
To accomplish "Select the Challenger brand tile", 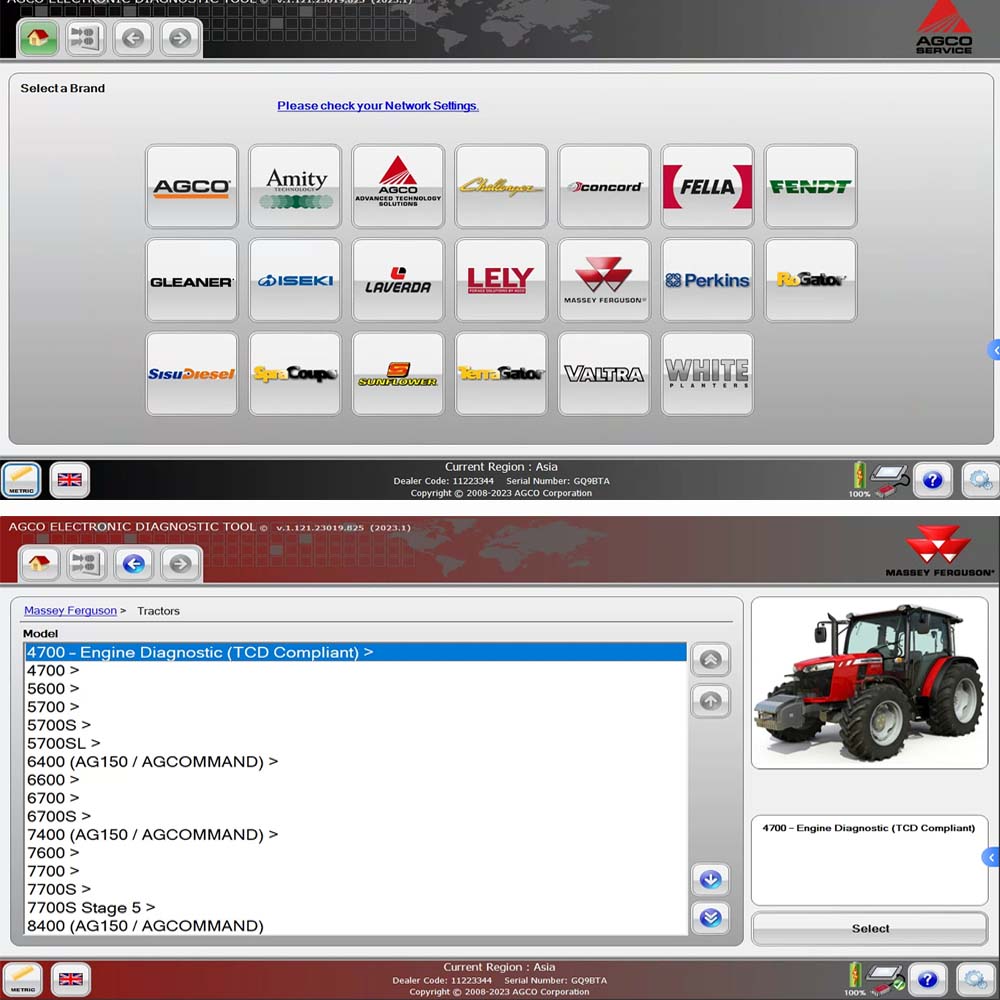I will 501,186.
